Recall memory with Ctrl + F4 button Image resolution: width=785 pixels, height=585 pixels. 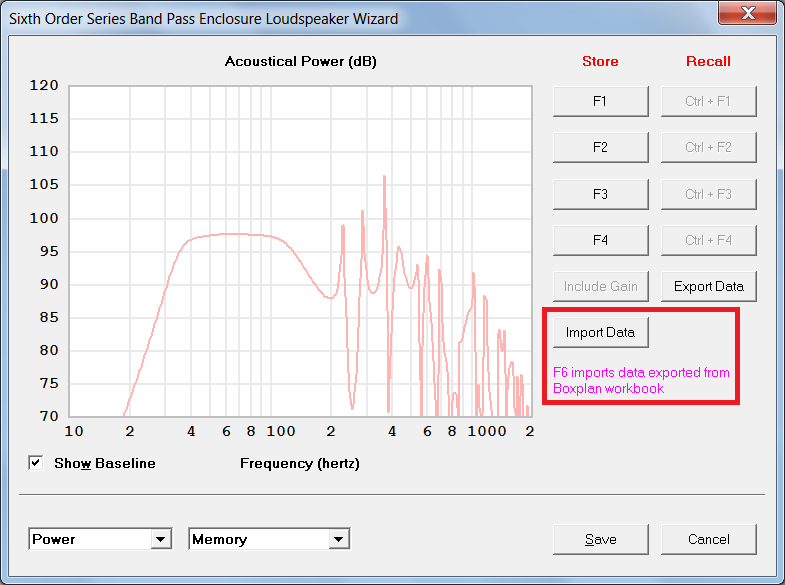[x=708, y=240]
